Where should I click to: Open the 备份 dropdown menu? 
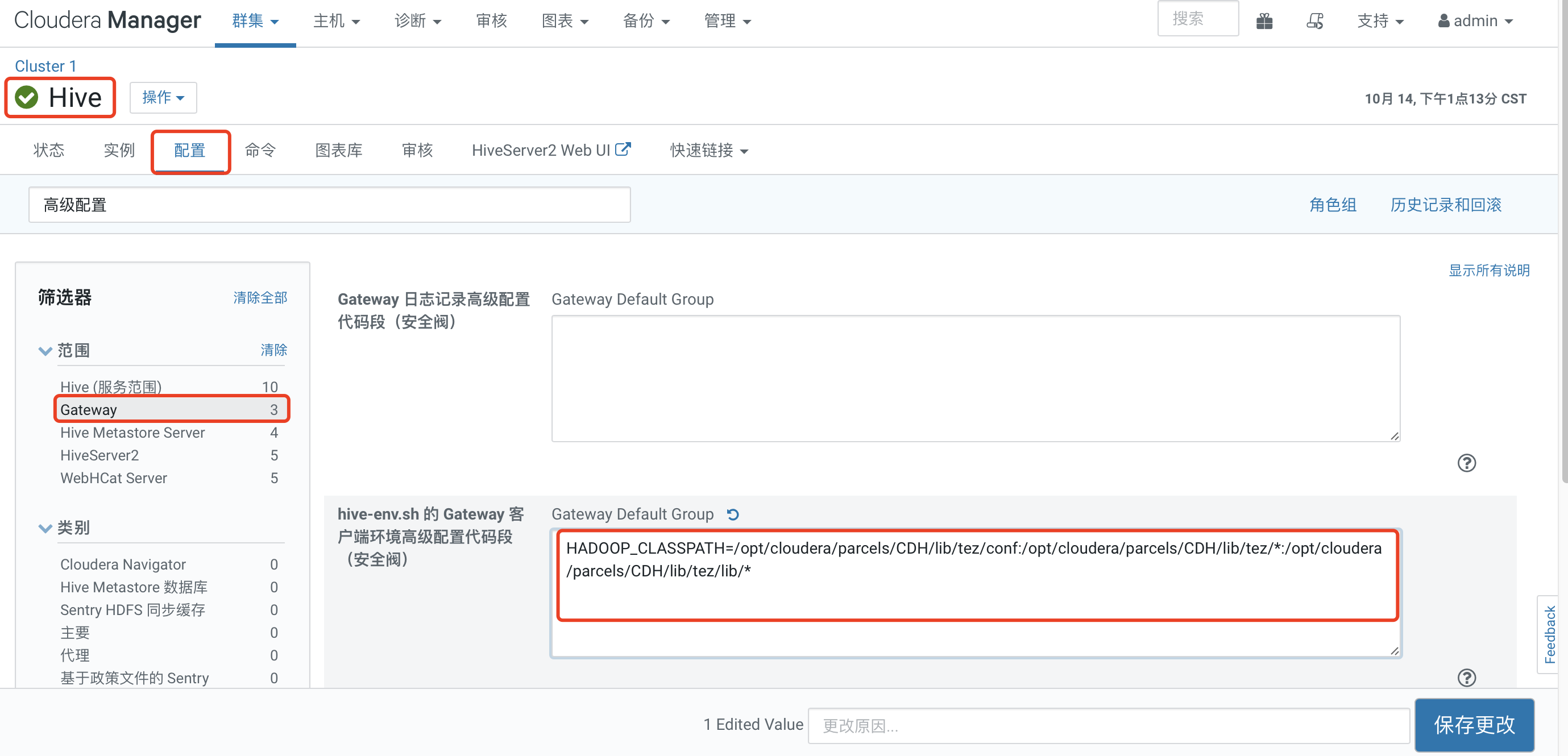tap(646, 21)
